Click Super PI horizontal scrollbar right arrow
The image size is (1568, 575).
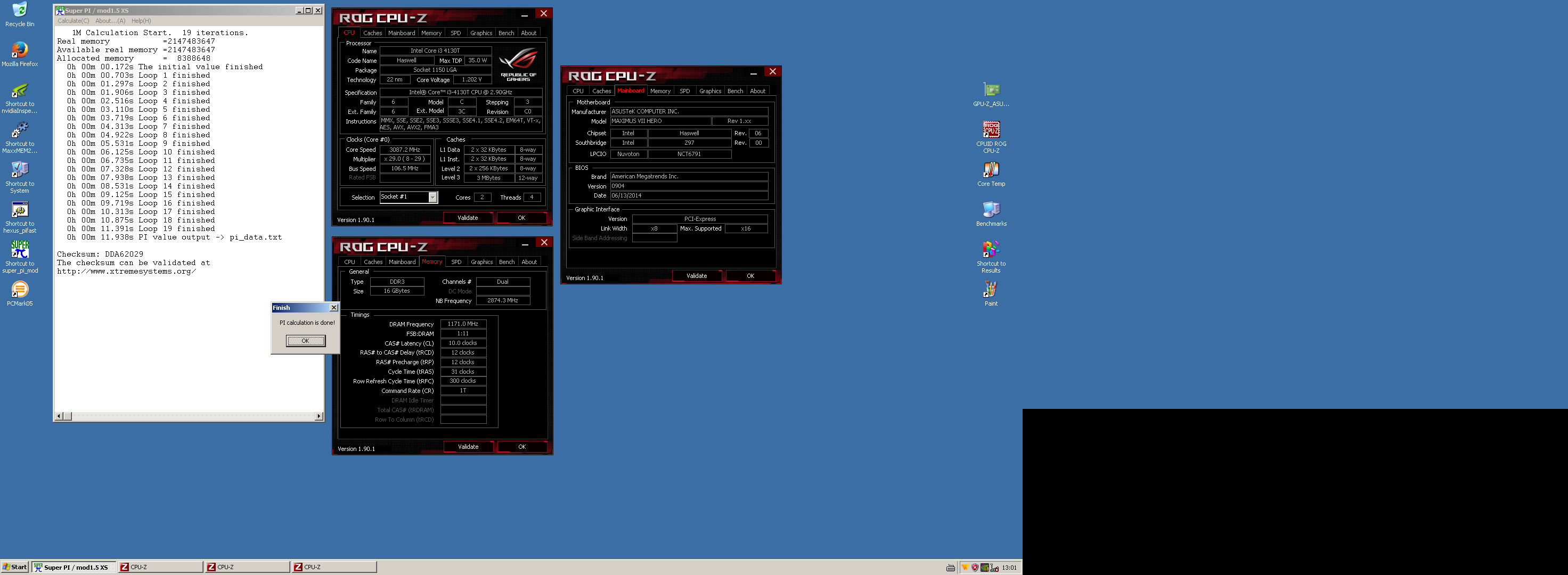click(318, 416)
